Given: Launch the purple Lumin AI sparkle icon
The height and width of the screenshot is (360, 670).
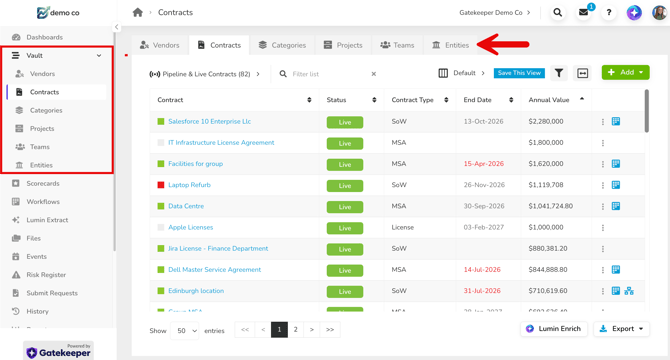Looking at the screenshot, I should pyautogui.click(x=634, y=12).
